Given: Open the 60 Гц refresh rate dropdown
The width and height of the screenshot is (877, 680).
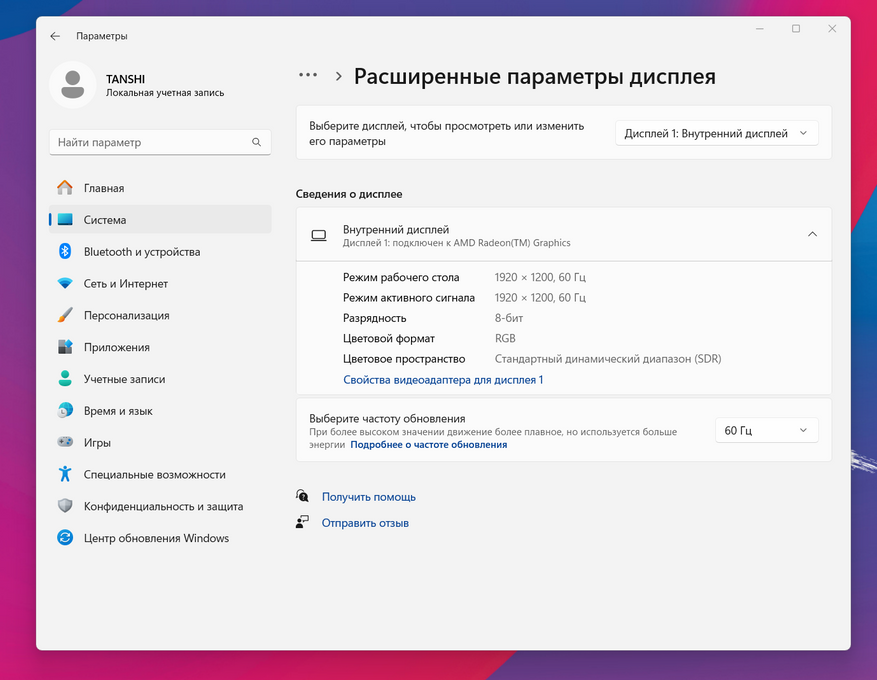Looking at the screenshot, I should click(x=766, y=431).
